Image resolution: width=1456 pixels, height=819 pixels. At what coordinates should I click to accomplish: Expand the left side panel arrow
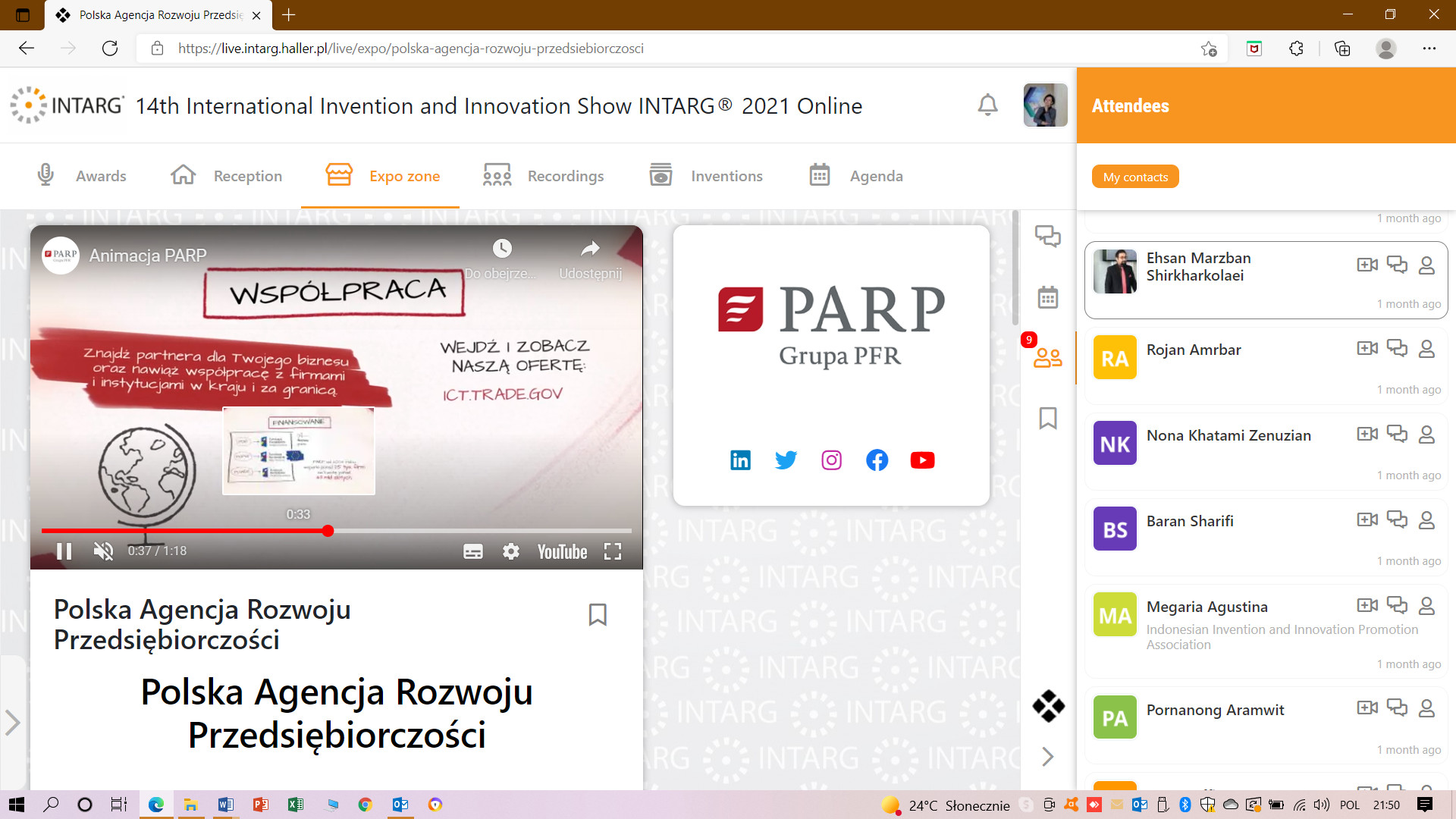tap(12, 722)
